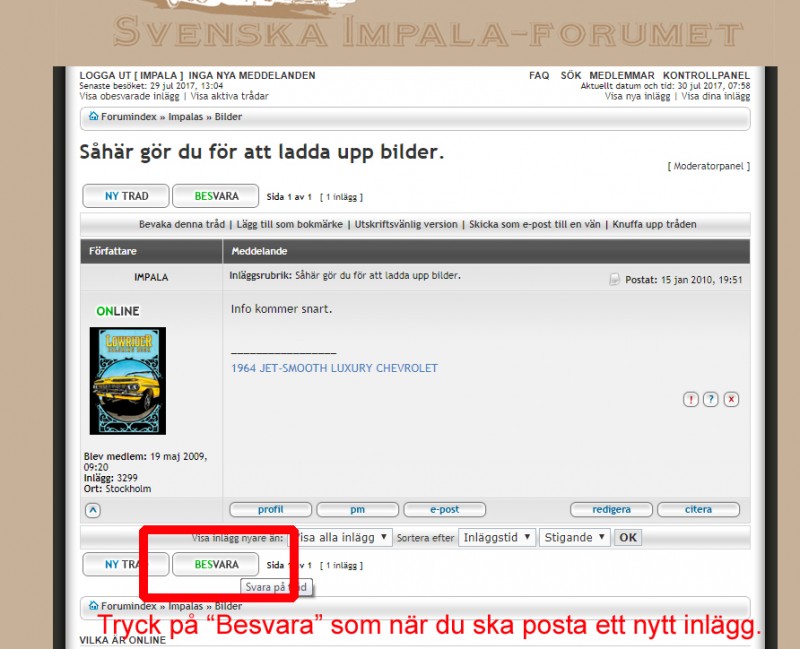Quote the post using citera
This screenshot has width=800, height=649.
point(698,509)
